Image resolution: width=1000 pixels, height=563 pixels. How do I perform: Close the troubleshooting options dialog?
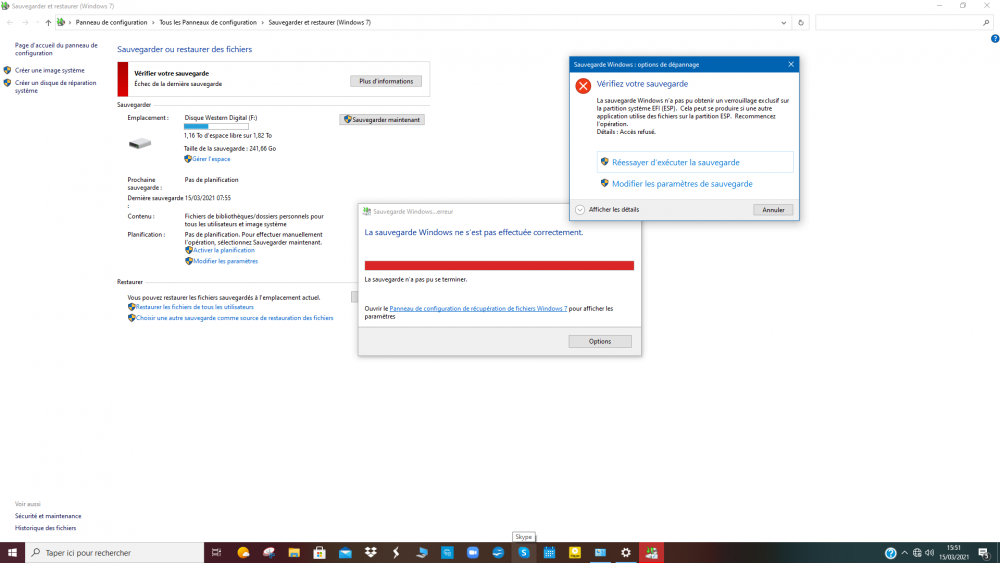(791, 64)
